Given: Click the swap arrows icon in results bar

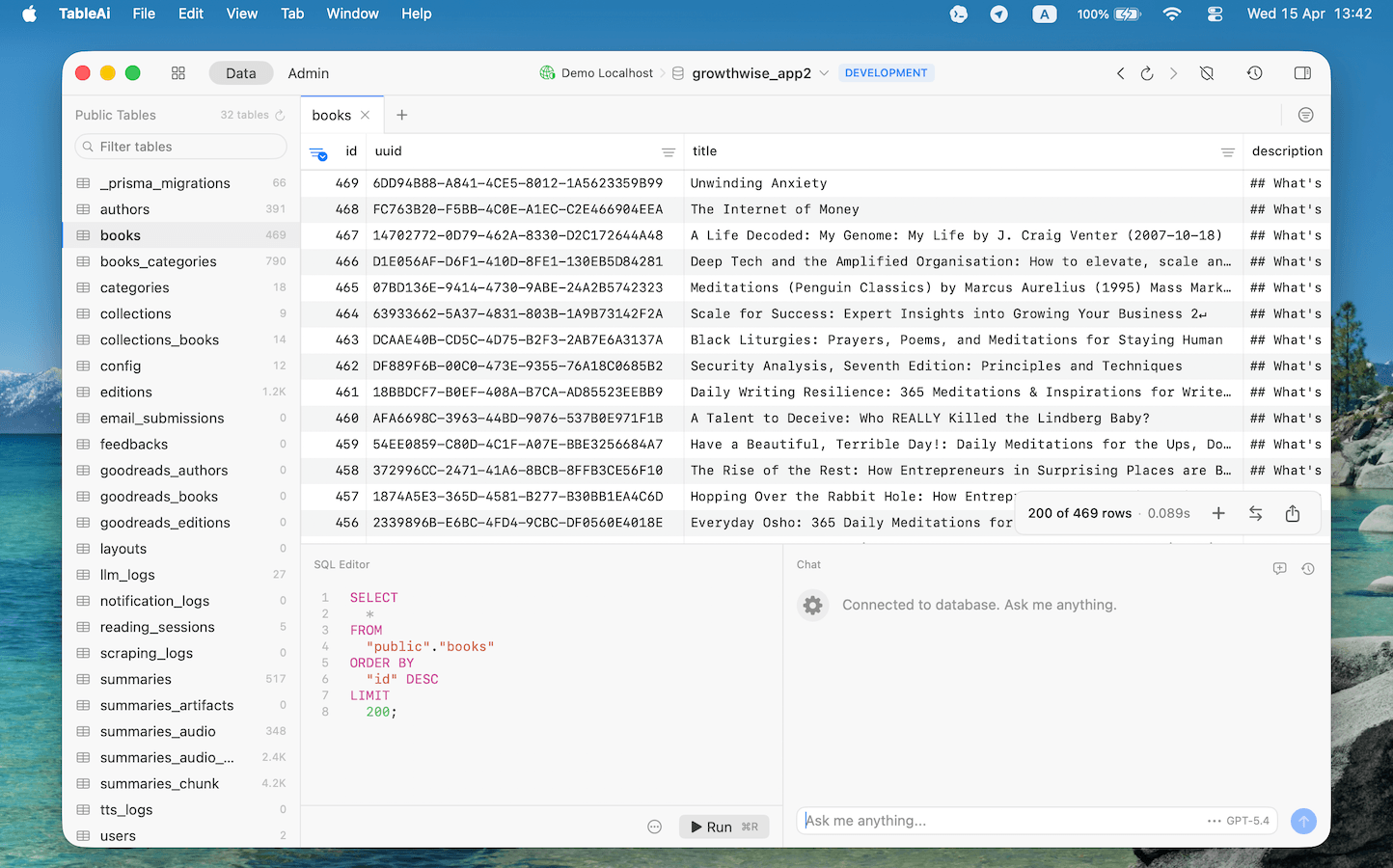Looking at the screenshot, I should click(1255, 514).
